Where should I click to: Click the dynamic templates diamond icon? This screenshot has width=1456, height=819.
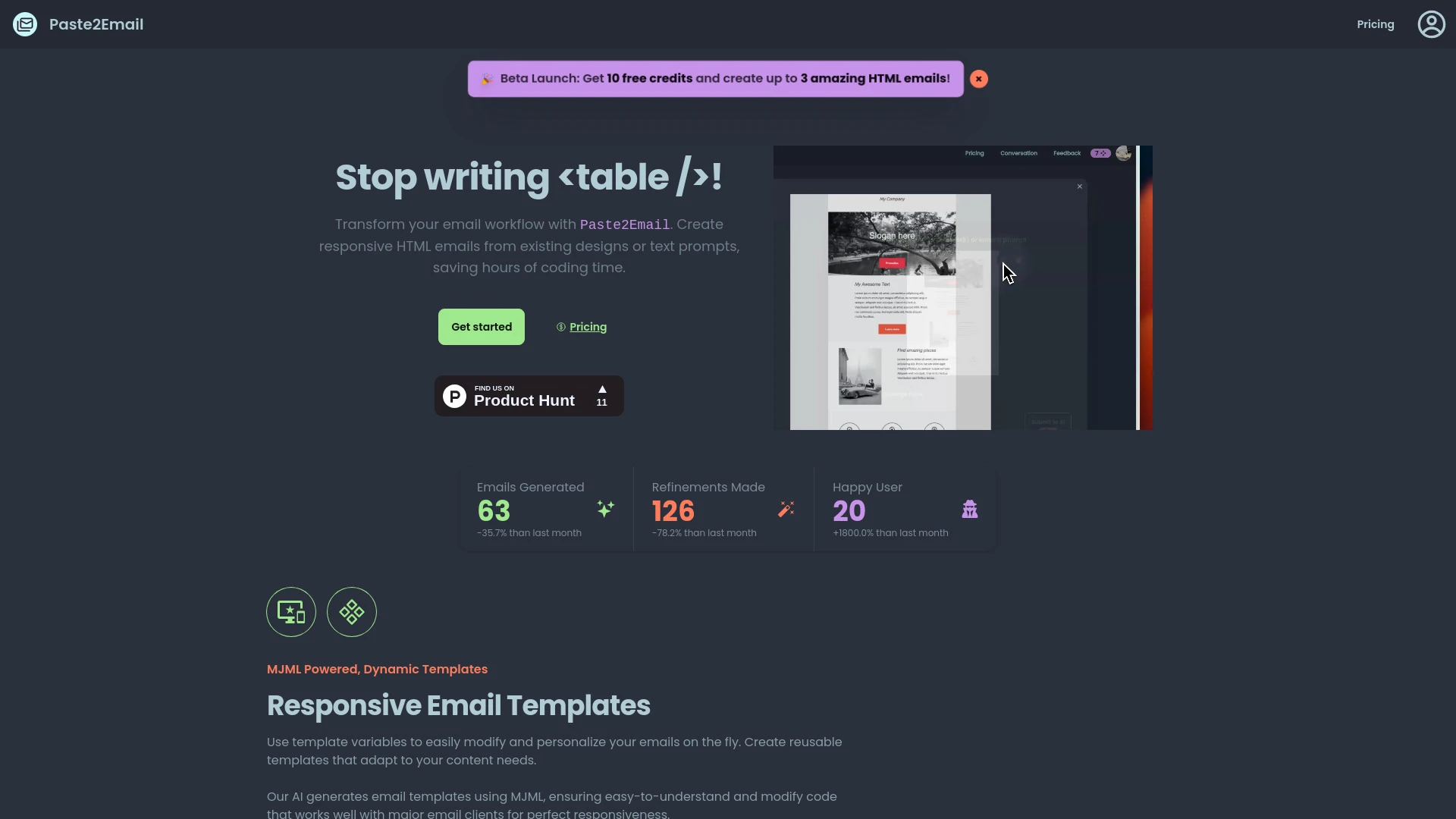tap(351, 611)
